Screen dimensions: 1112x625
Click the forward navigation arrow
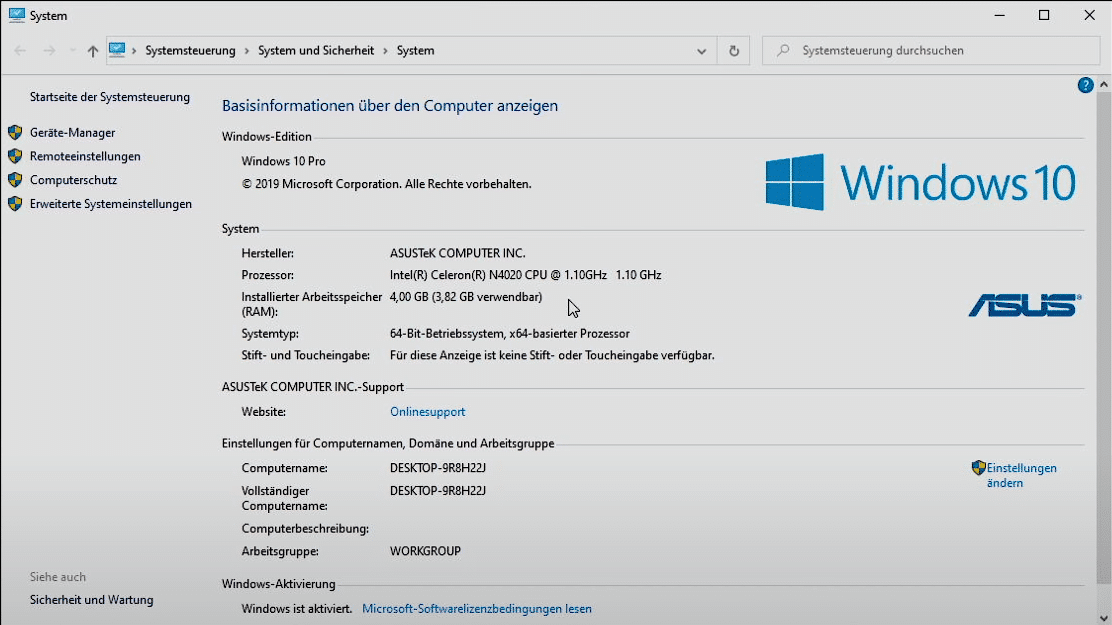point(49,51)
